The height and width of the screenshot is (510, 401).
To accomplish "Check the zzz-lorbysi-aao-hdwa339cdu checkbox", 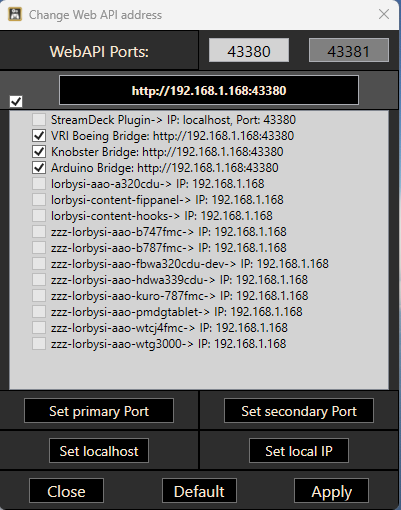I will [x=39, y=280].
